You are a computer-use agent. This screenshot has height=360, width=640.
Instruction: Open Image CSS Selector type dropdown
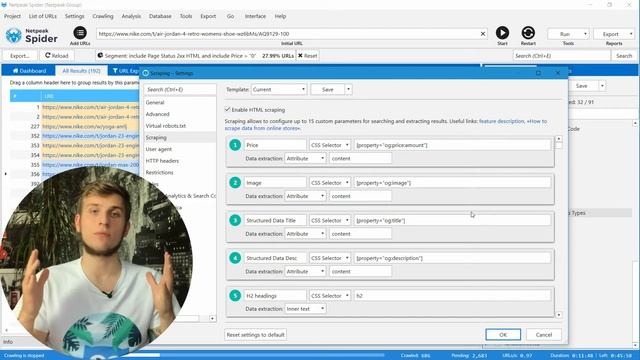330,183
